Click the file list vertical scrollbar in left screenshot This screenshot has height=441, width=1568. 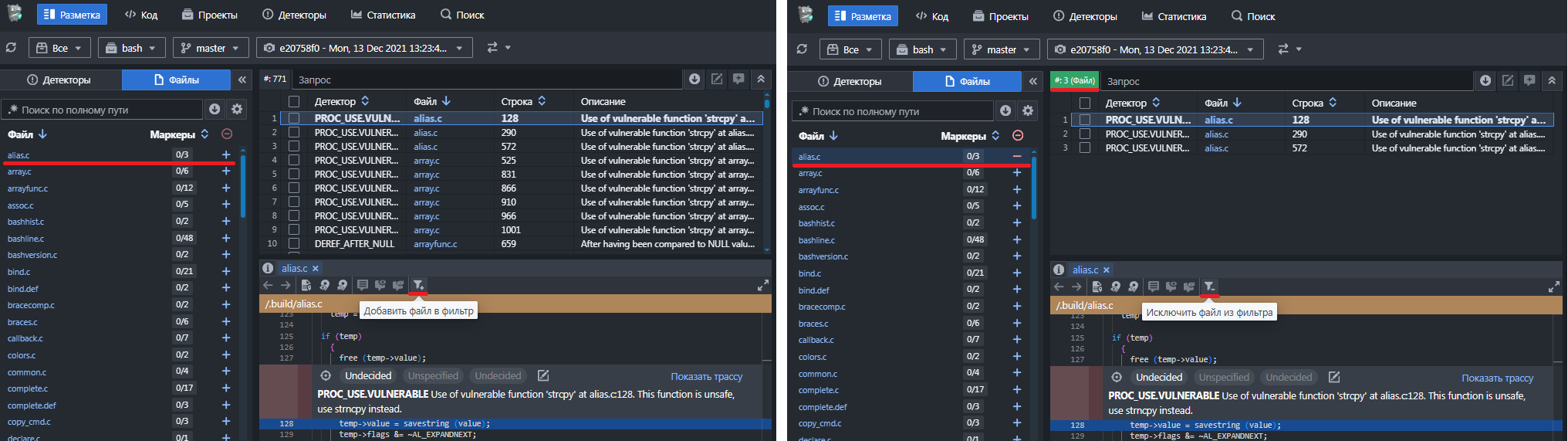click(x=243, y=185)
